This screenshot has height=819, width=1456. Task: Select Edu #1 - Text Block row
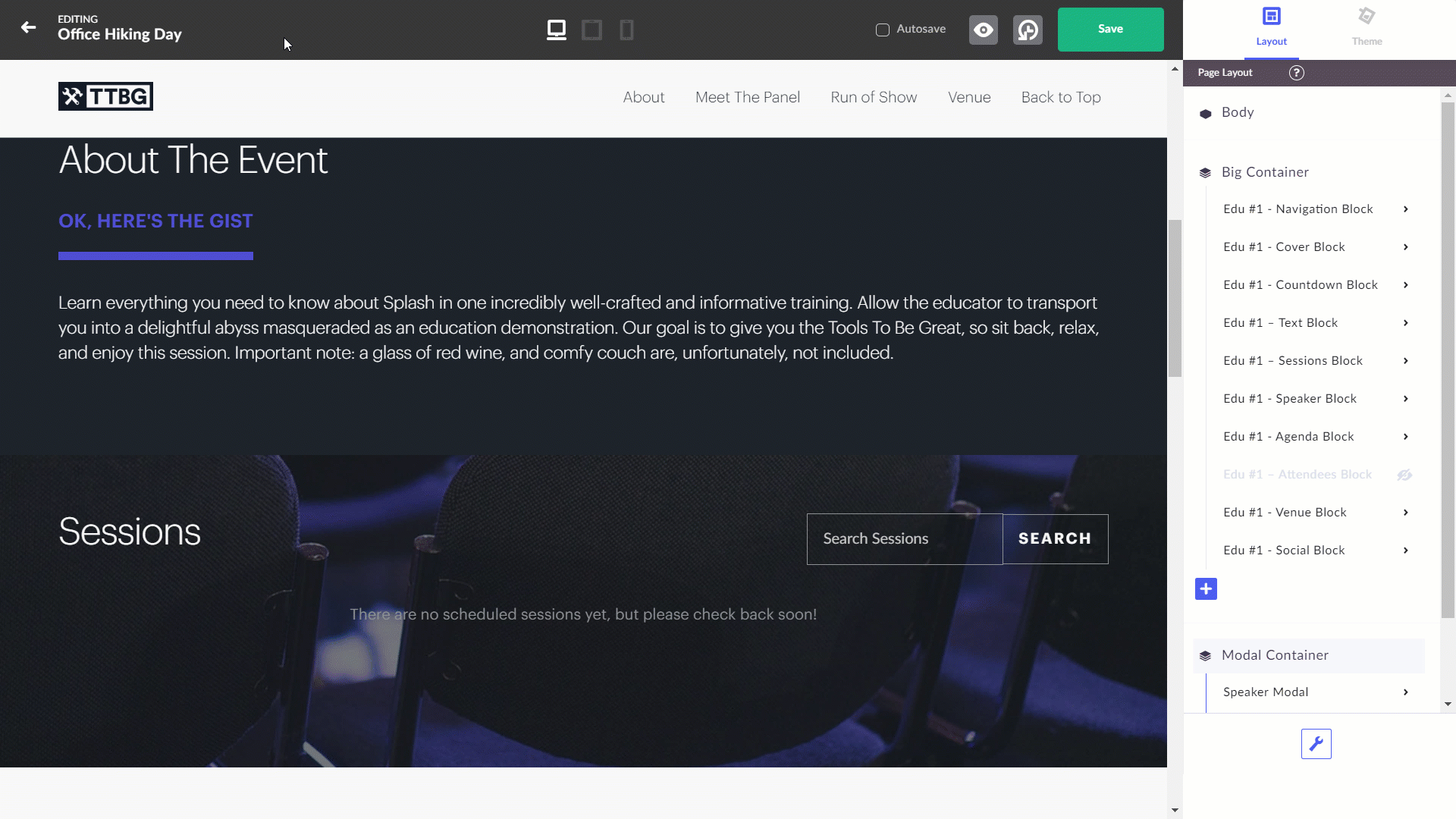coord(1316,323)
